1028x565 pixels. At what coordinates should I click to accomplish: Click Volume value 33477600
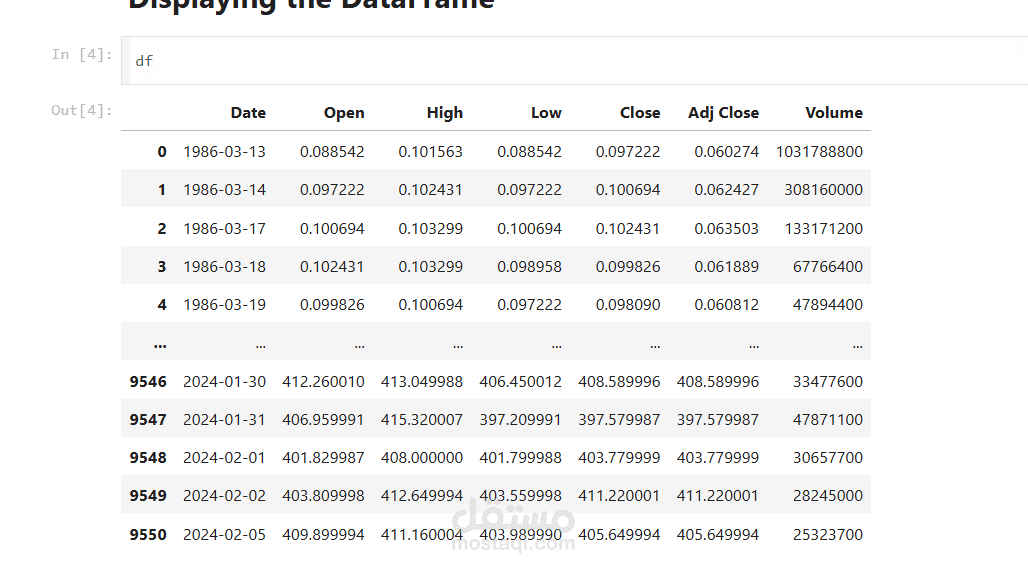pyautogui.click(x=827, y=382)
